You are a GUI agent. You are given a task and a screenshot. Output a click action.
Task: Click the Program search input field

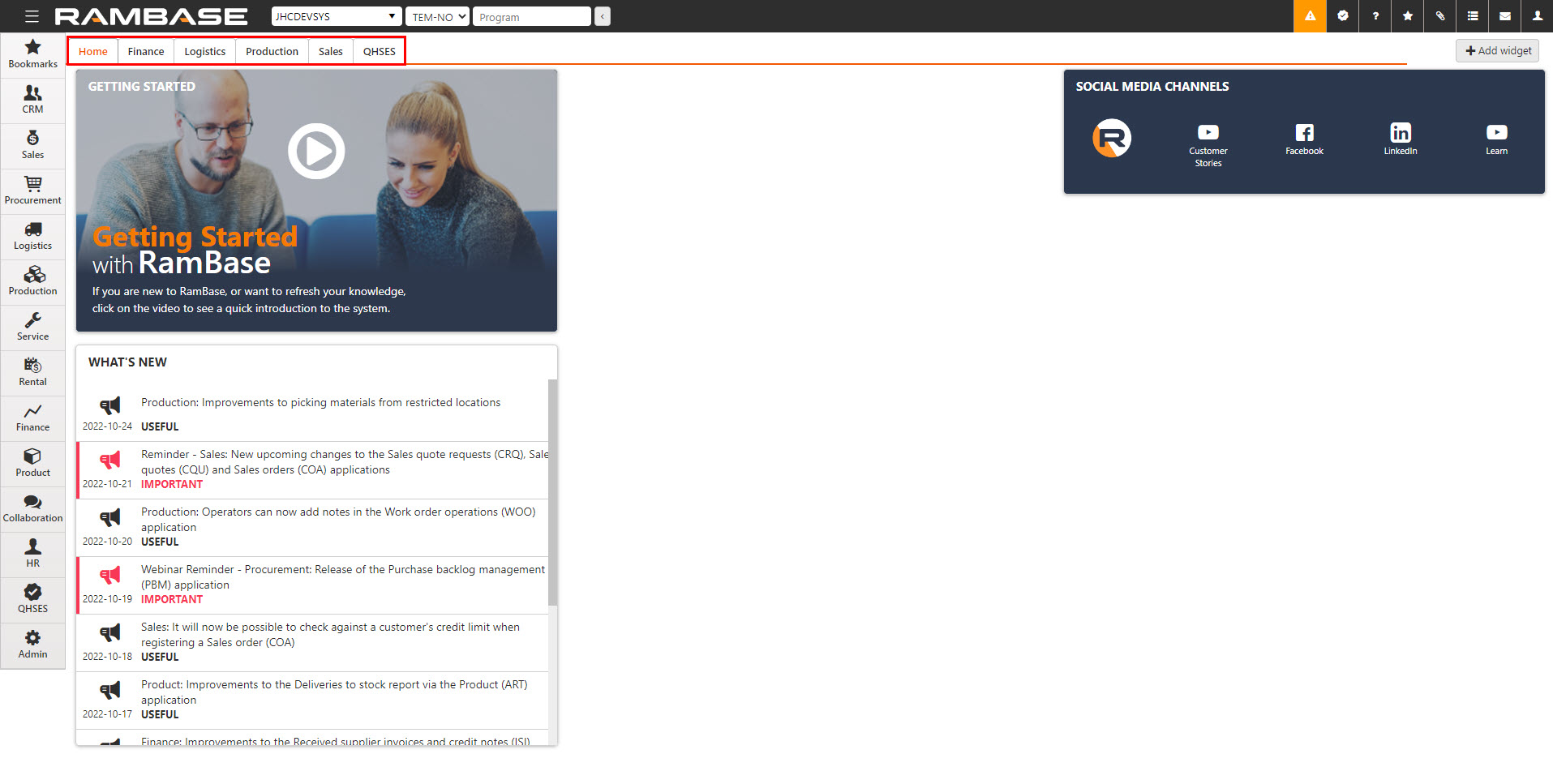(x=531, y=16)
